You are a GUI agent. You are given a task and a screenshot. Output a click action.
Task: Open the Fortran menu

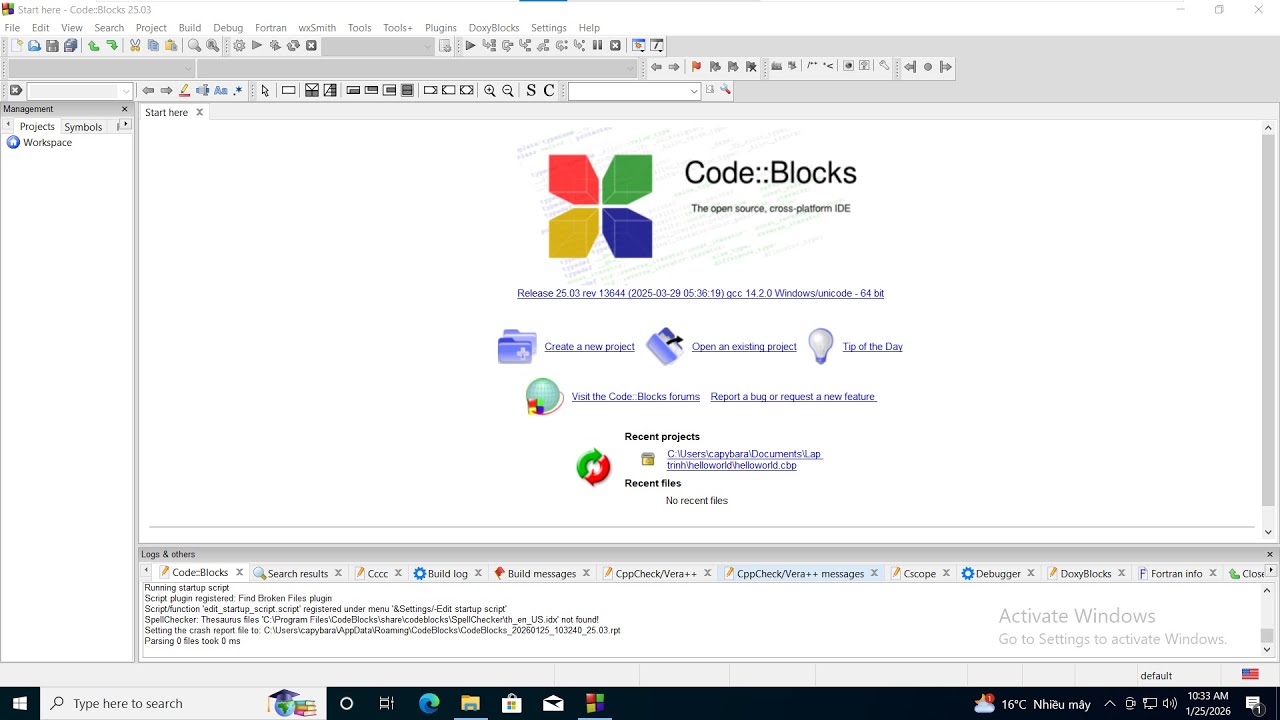pyautogui.click(x=271, y=28)
